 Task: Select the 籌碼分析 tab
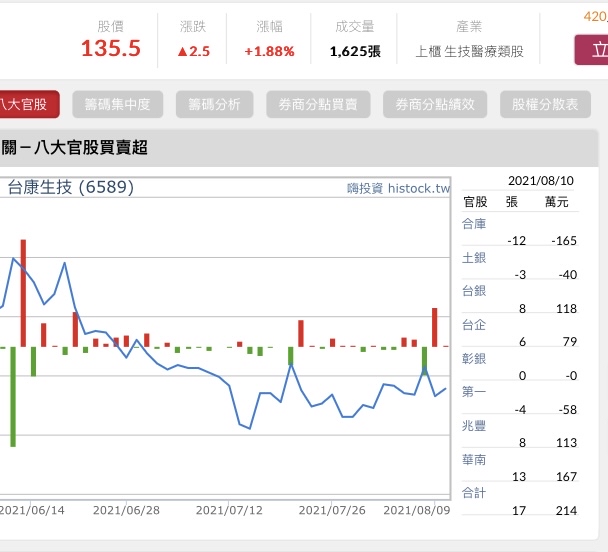(213, 104)
